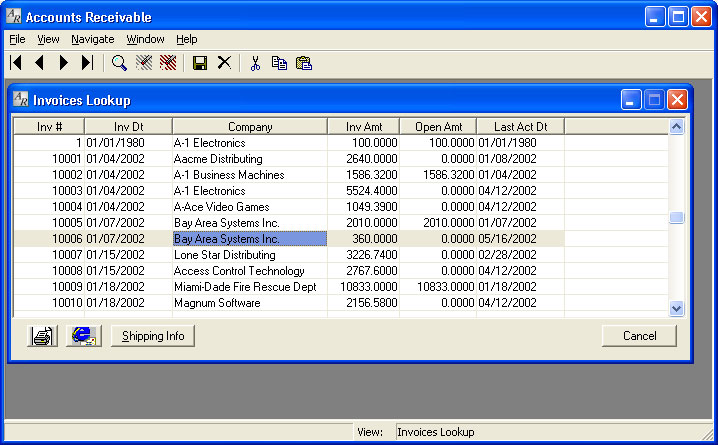Minimize the Invoices Lookup window
The image size is (718, 445).
(631, 99)
